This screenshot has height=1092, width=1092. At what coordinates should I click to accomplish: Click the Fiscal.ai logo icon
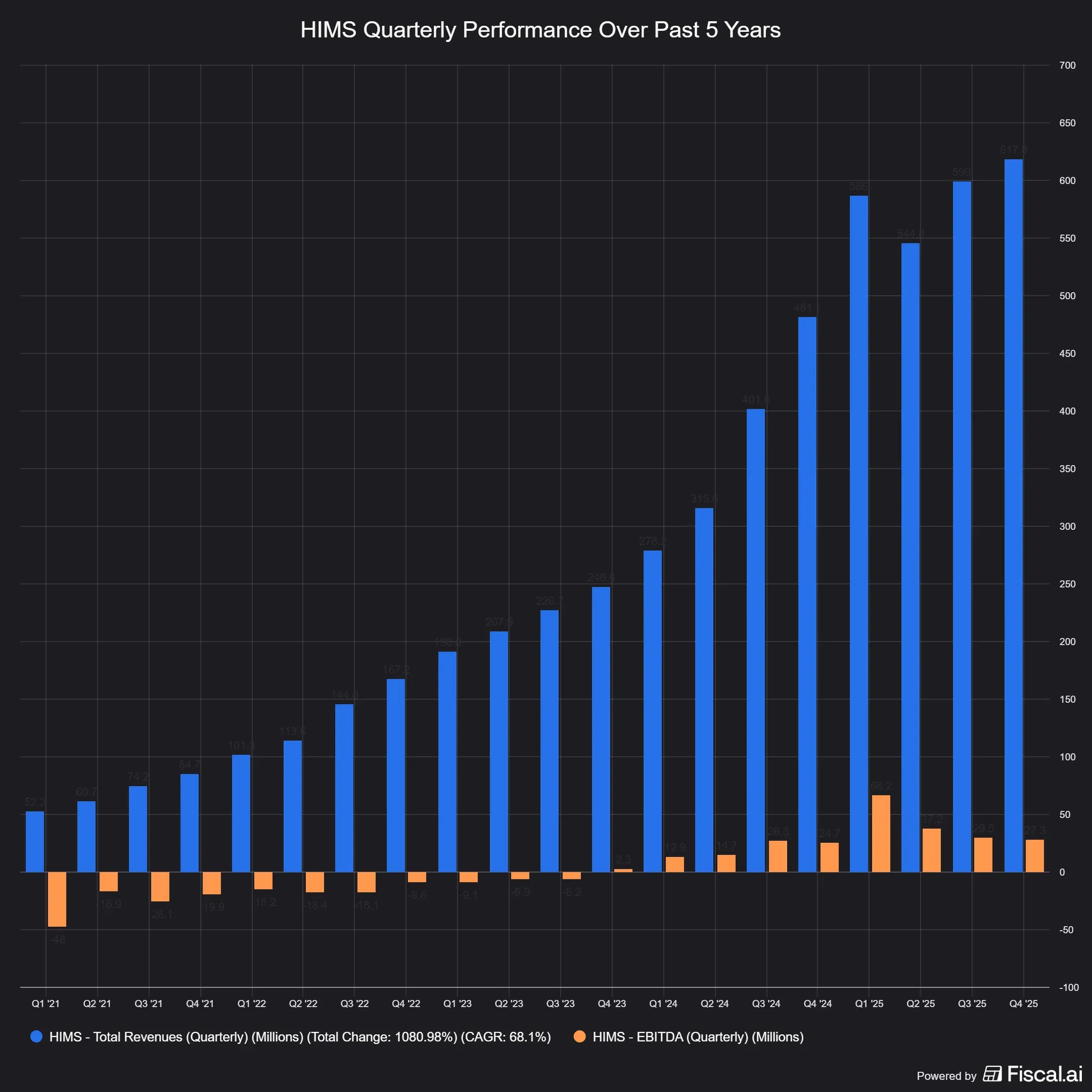click(992, 1073)
